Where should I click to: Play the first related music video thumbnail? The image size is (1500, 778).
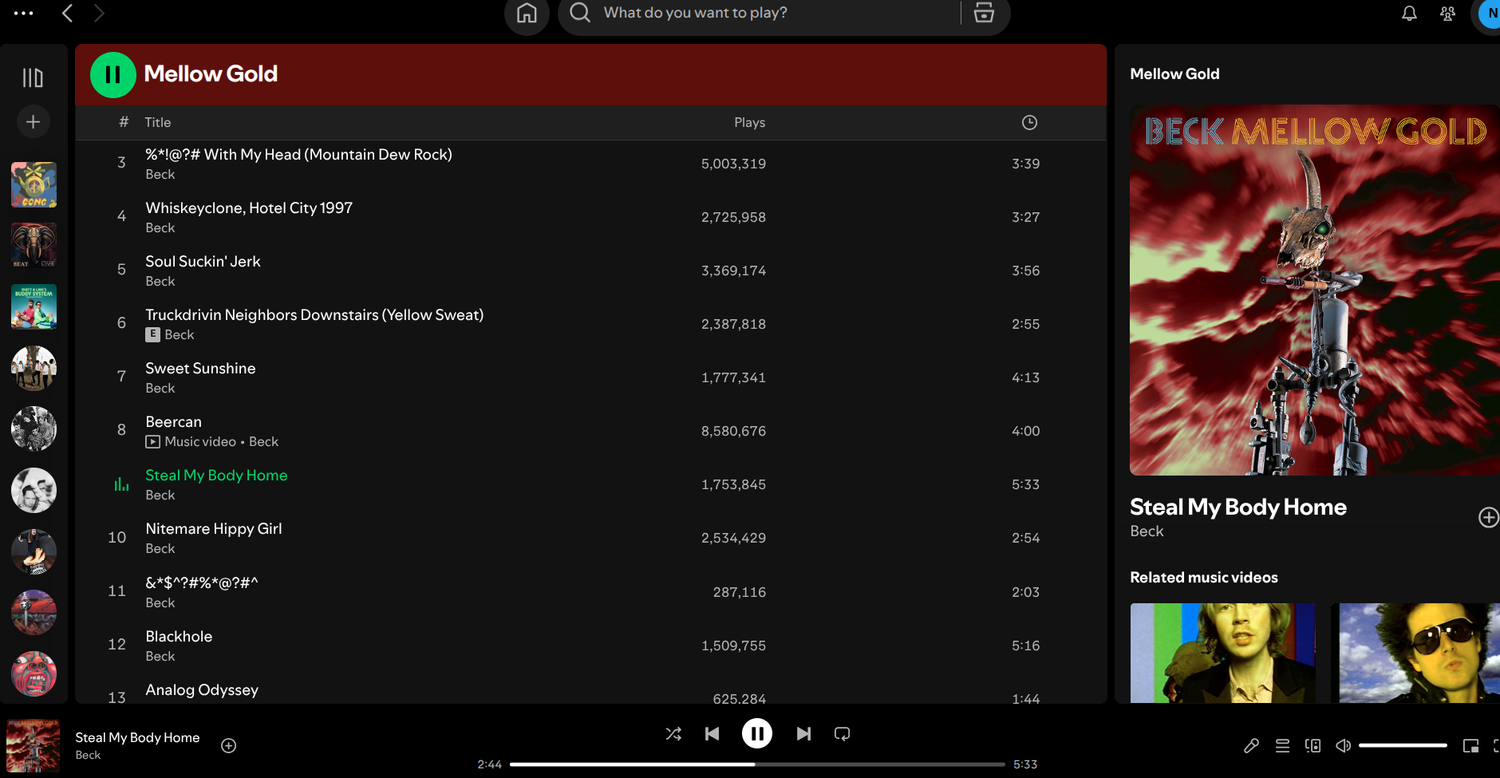point(1223,653)
